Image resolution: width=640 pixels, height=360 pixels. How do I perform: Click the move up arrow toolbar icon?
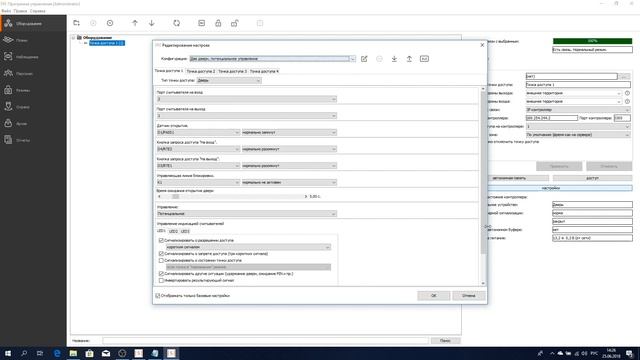pos(135,23)
